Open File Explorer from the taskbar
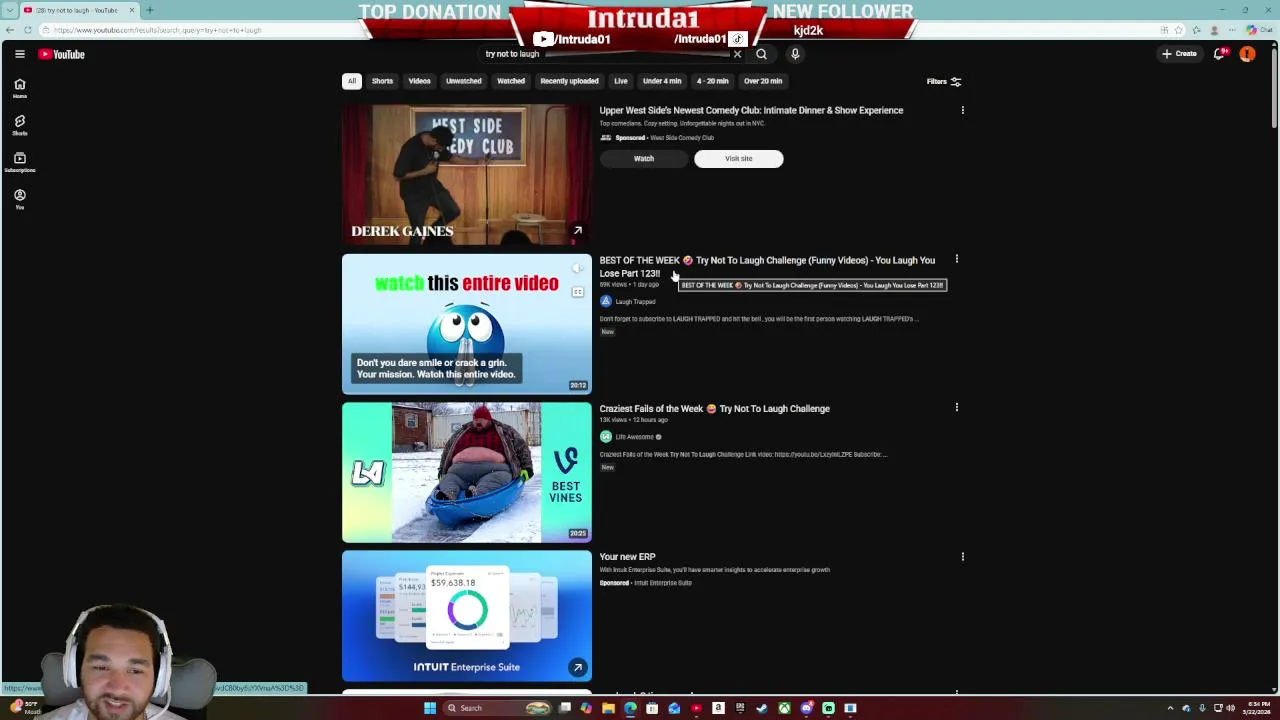 point(608,708)
